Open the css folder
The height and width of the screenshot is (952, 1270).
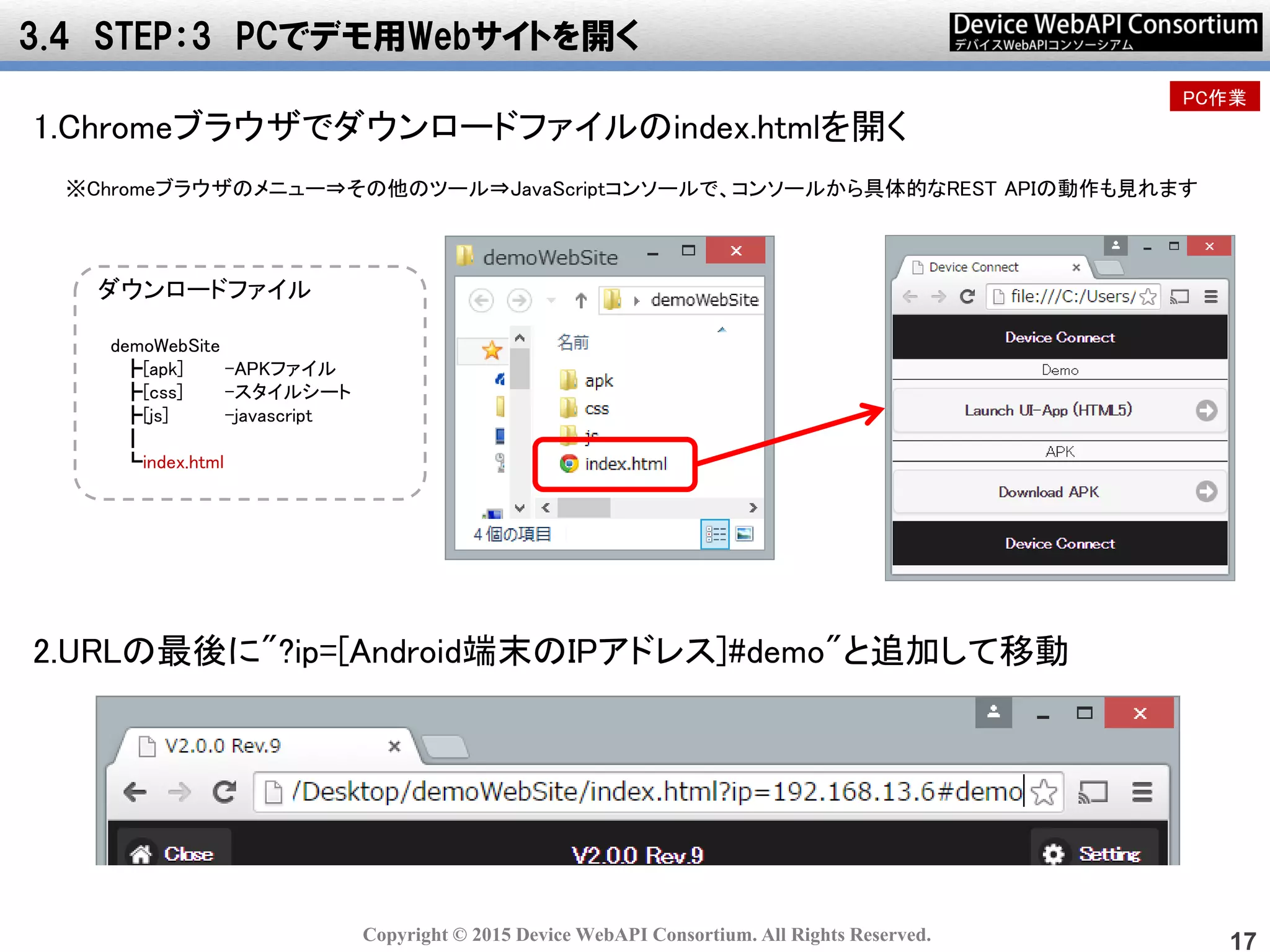click(585, 408)
